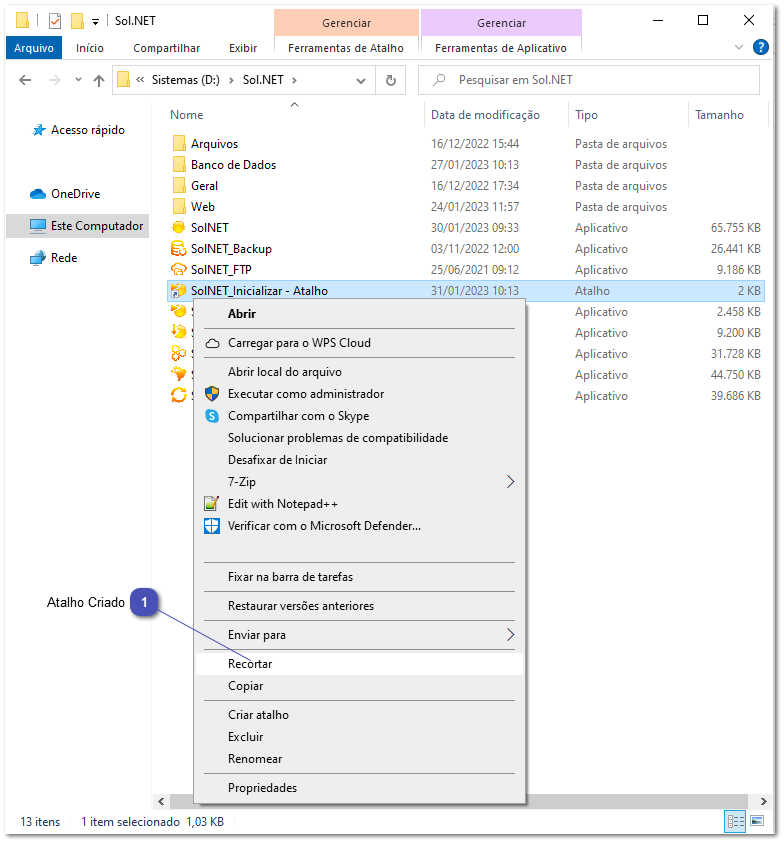Screen dimensions: 784x843
Task: Click the Geral folder icon
Action: pos(179,185)
